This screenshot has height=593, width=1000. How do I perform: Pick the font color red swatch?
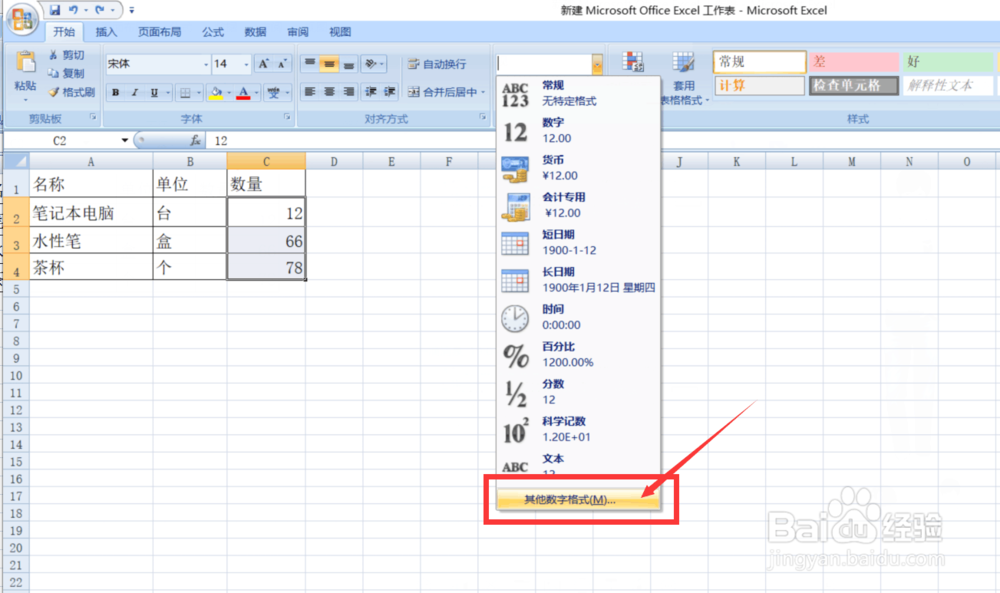pyautogui.click(x=242, y=93)
